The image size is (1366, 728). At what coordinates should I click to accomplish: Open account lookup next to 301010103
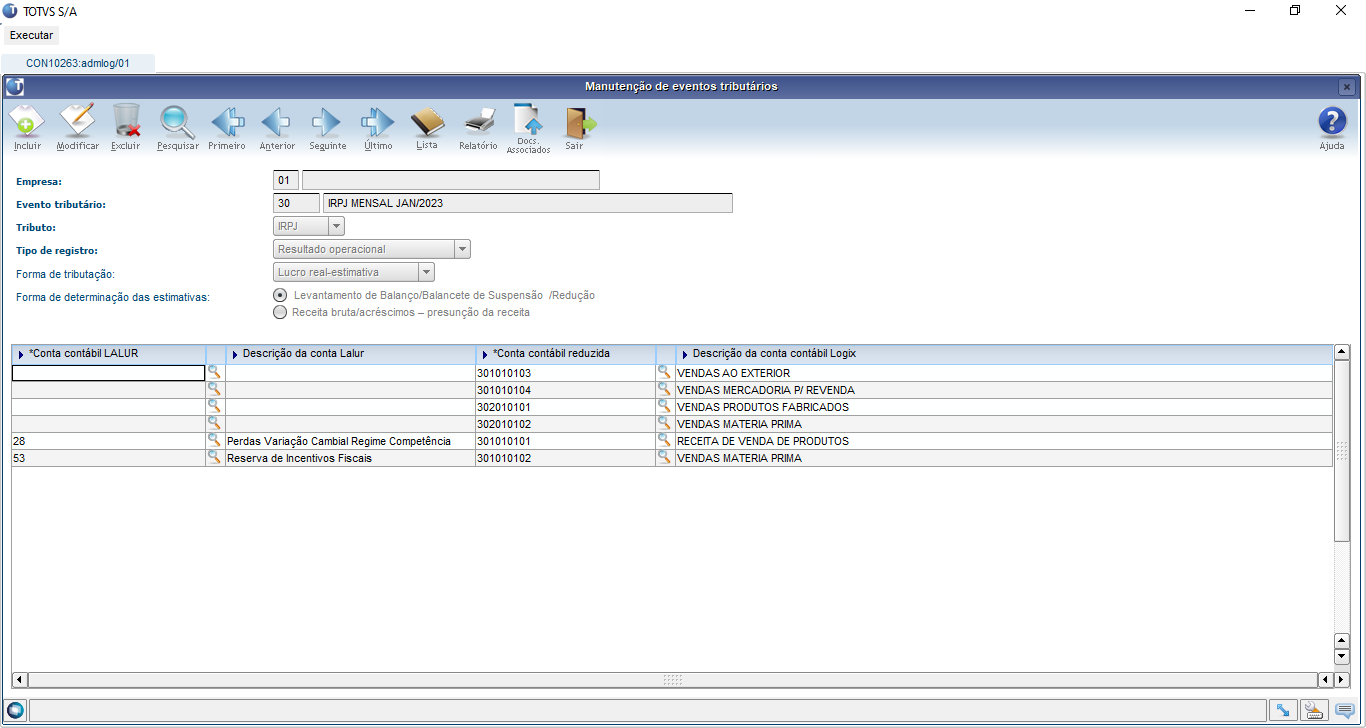pos(664,372)
